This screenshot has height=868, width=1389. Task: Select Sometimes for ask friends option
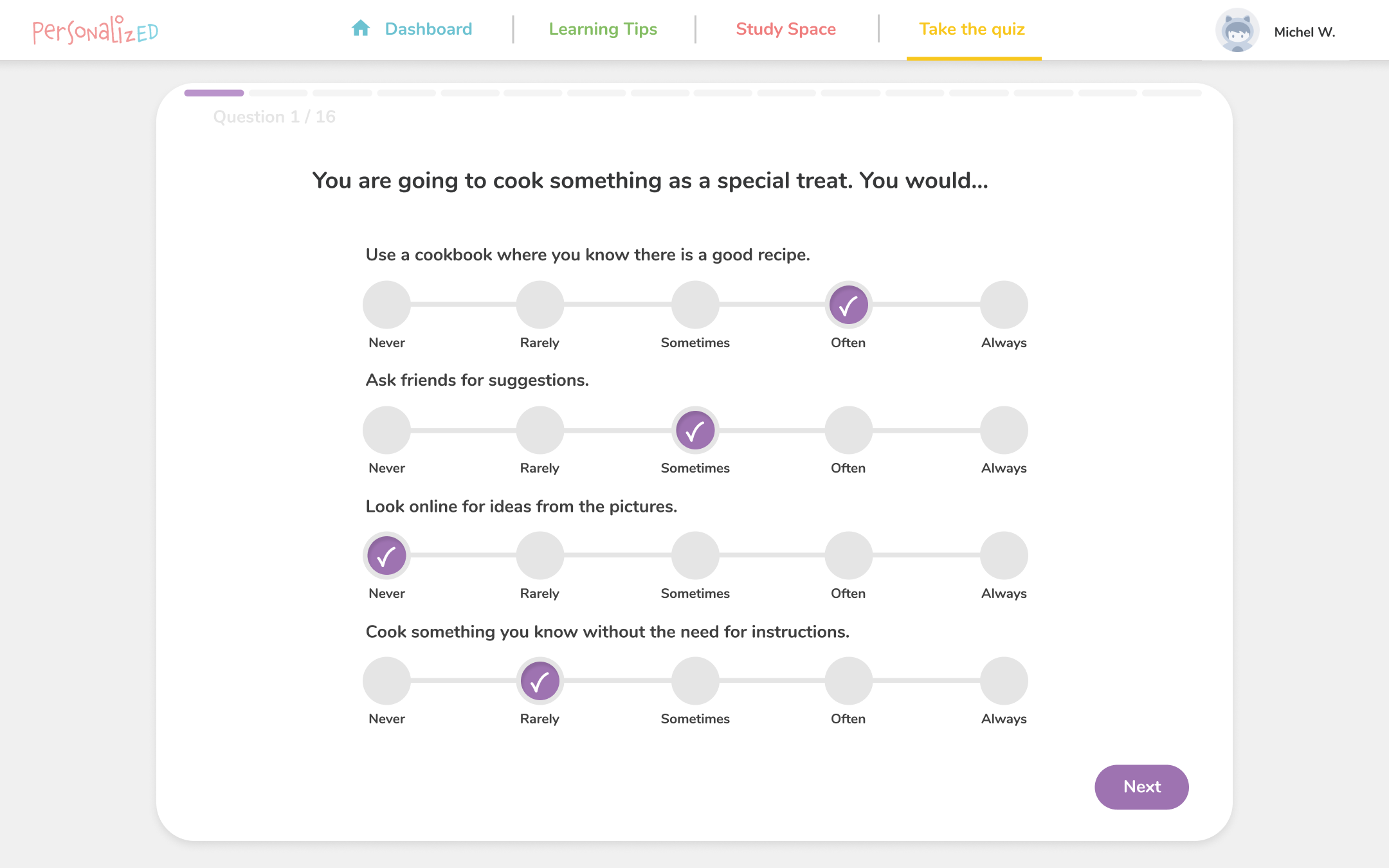click(x=694, y=430)
